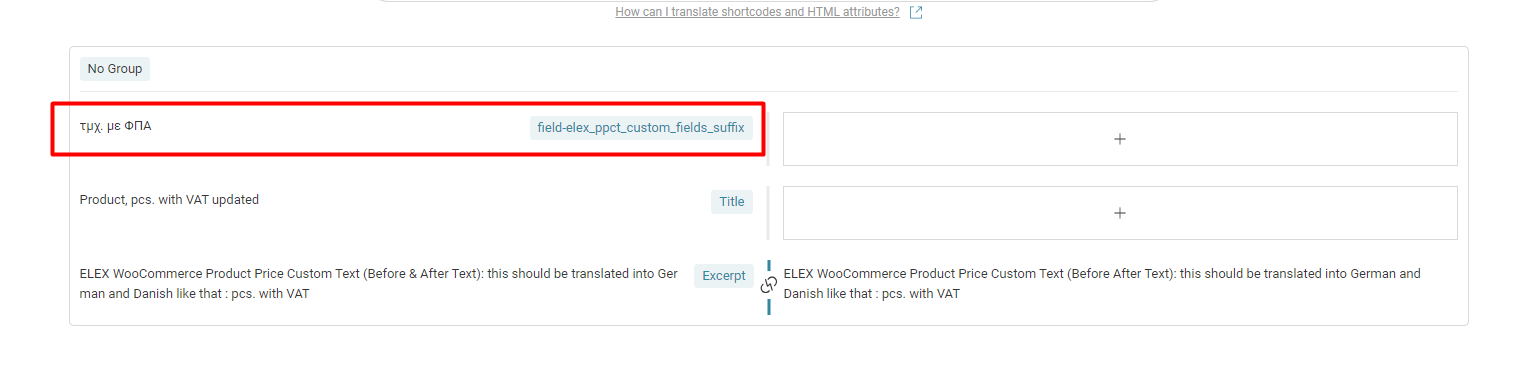Click the blue dashed bar below chain icon
Screen dimensions: 1539x380
click(x=769, y=305)
